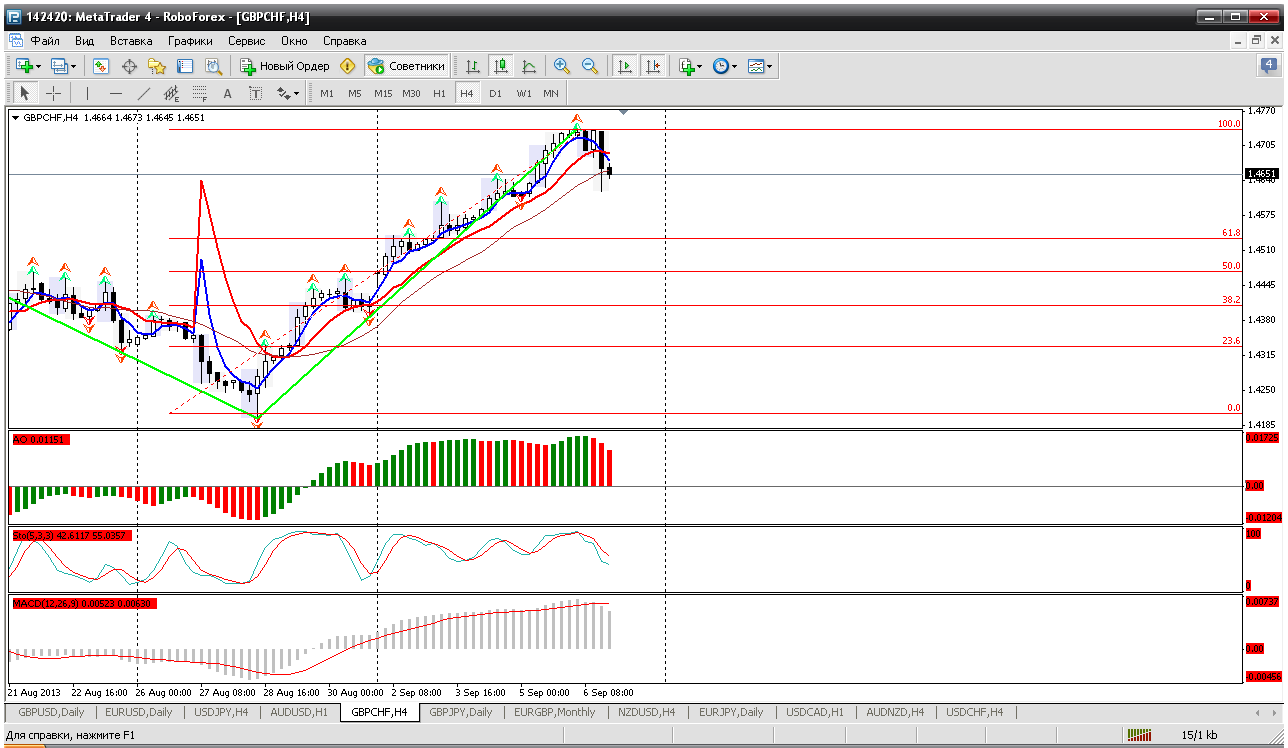Select the D1 timeframe button
This screenshot has width=1288, height=748.
coord(495,93)
